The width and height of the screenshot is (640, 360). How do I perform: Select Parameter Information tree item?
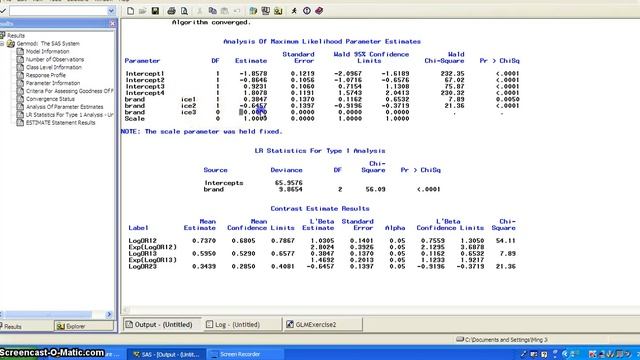click(53, 83)
